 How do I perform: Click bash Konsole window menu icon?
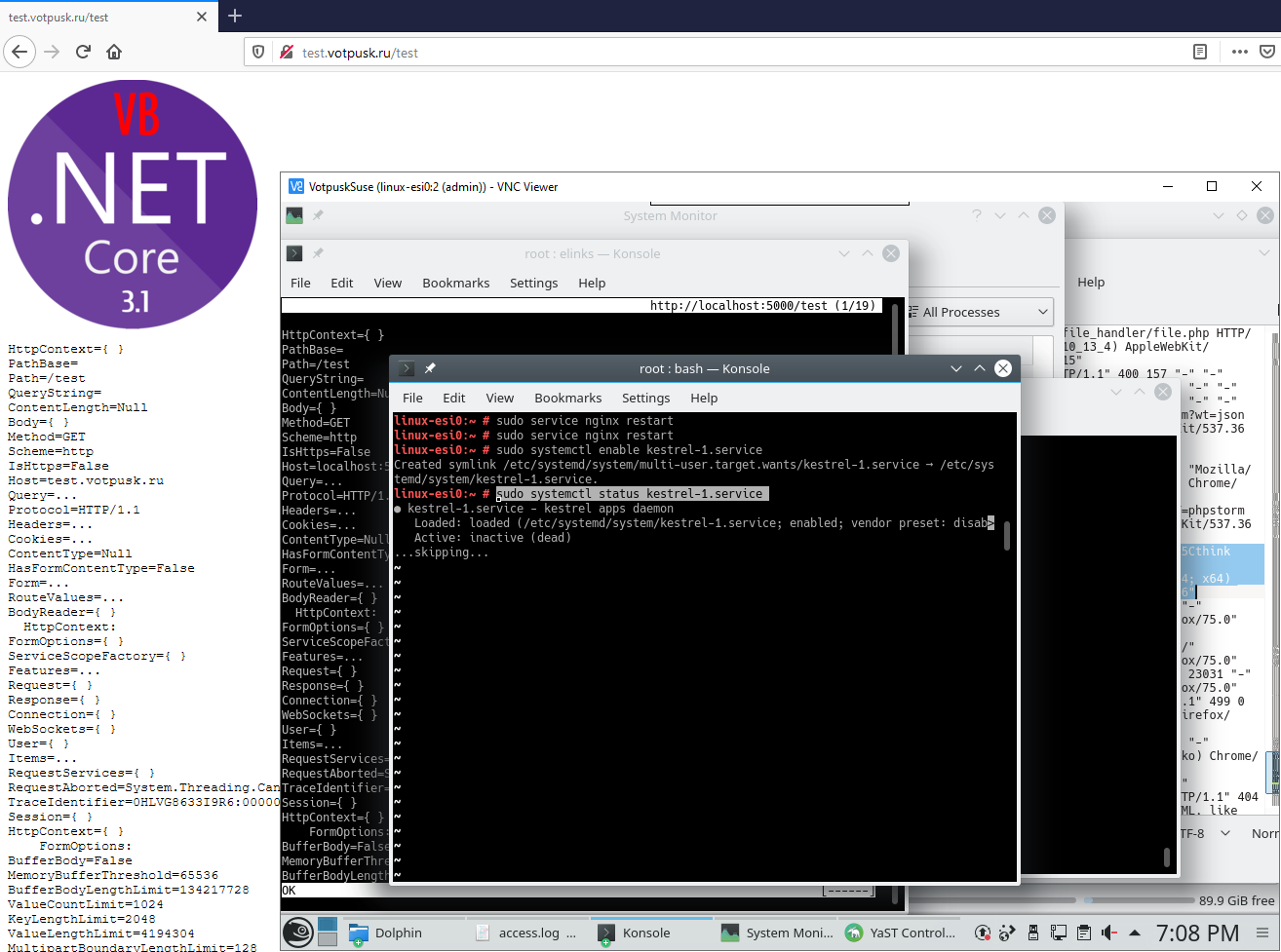[407, 368]
